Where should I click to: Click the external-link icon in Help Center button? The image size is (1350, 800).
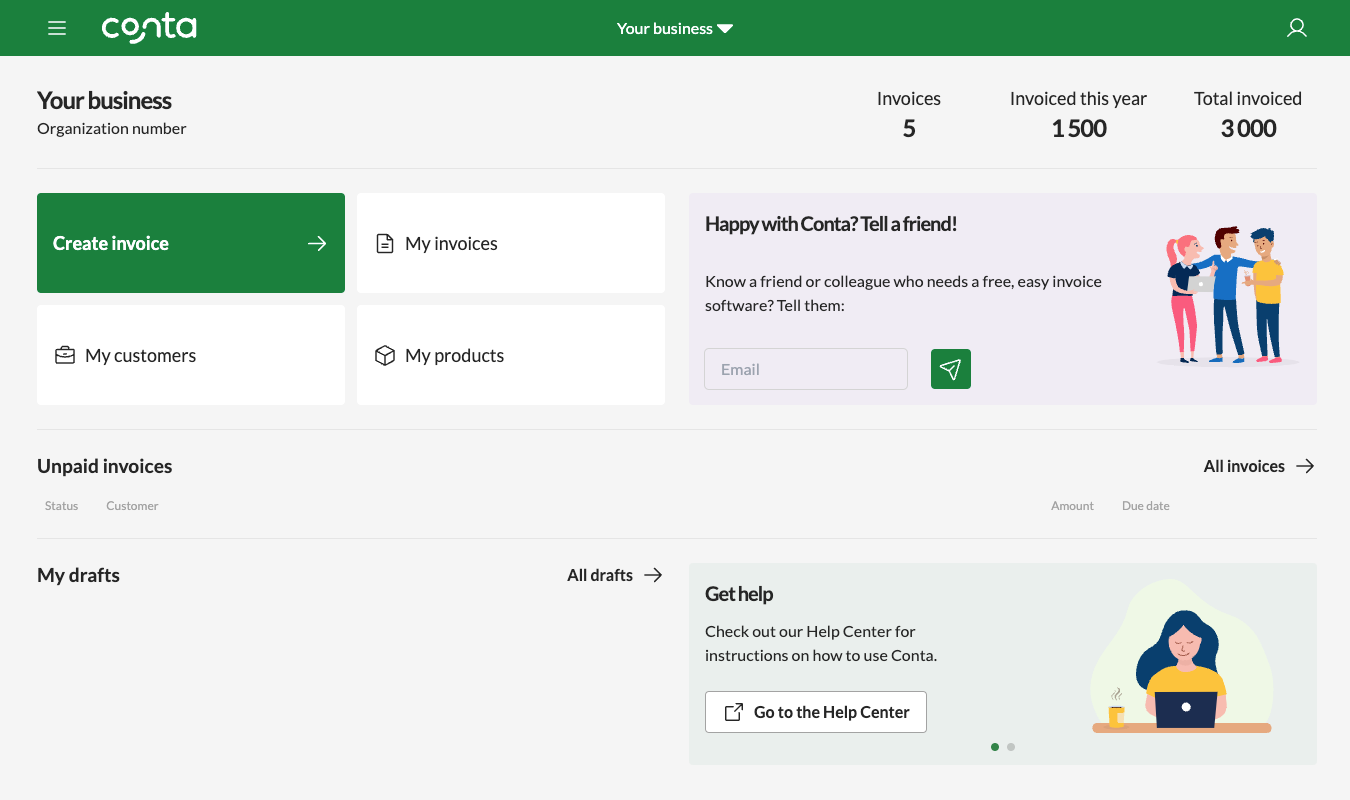733,711
